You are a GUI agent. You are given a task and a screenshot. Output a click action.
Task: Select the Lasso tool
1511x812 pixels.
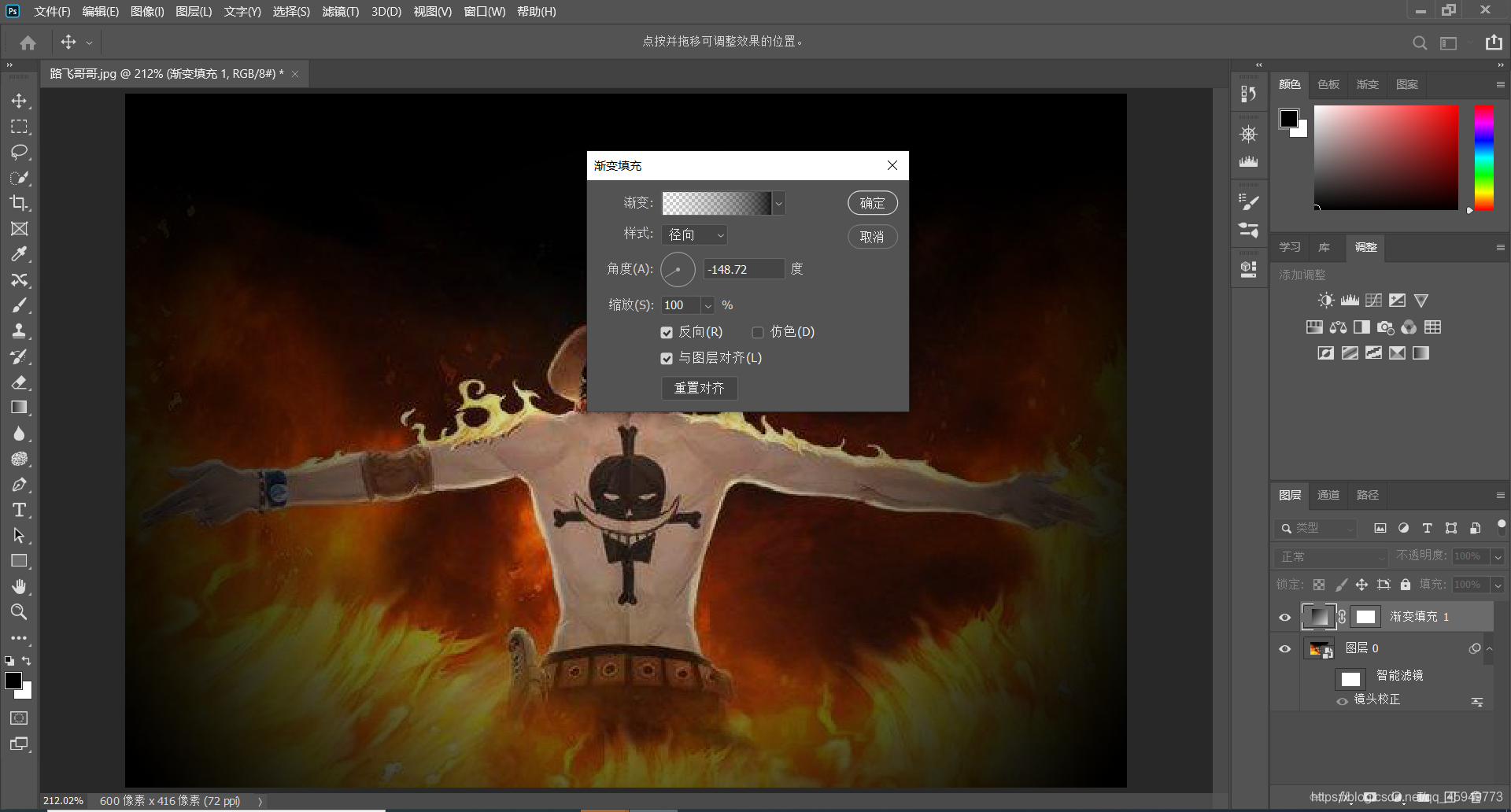click(19, 152)
